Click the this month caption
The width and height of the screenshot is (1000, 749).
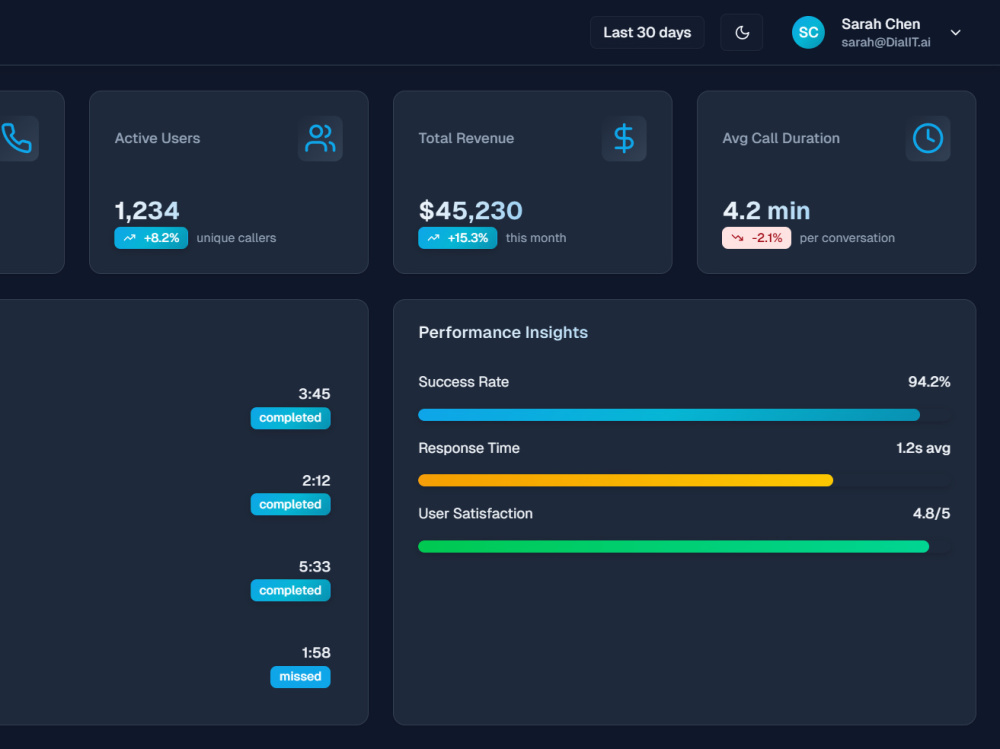coord(536,238)
